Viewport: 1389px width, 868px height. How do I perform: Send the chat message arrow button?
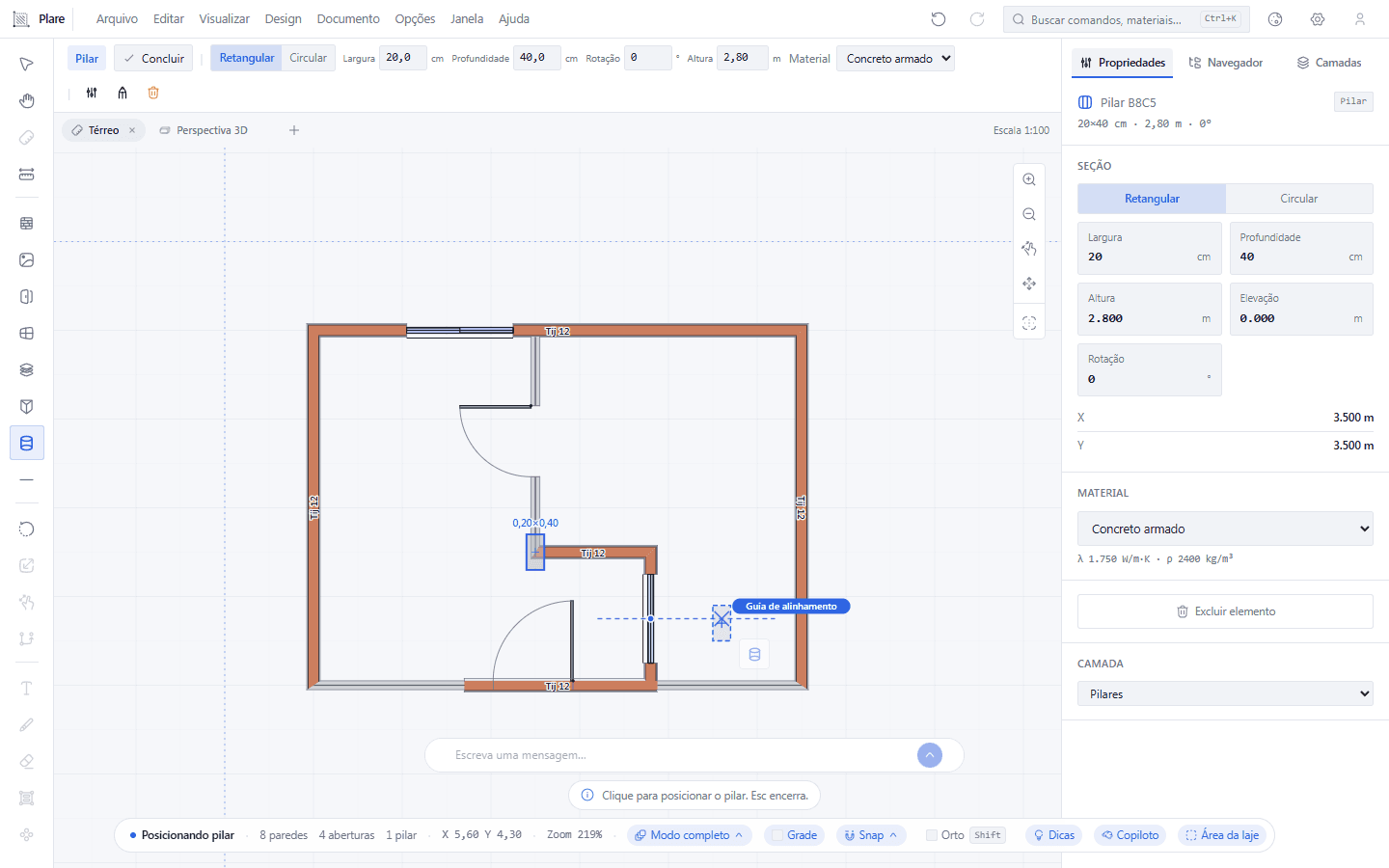pos(930,755)
